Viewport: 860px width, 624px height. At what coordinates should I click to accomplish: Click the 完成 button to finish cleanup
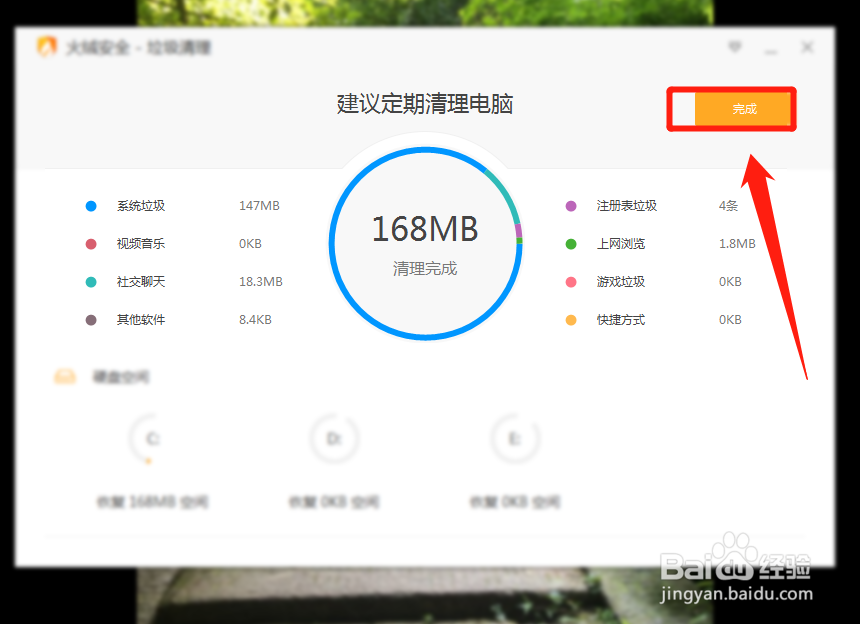pyautogui.click(x=742, y=109)
